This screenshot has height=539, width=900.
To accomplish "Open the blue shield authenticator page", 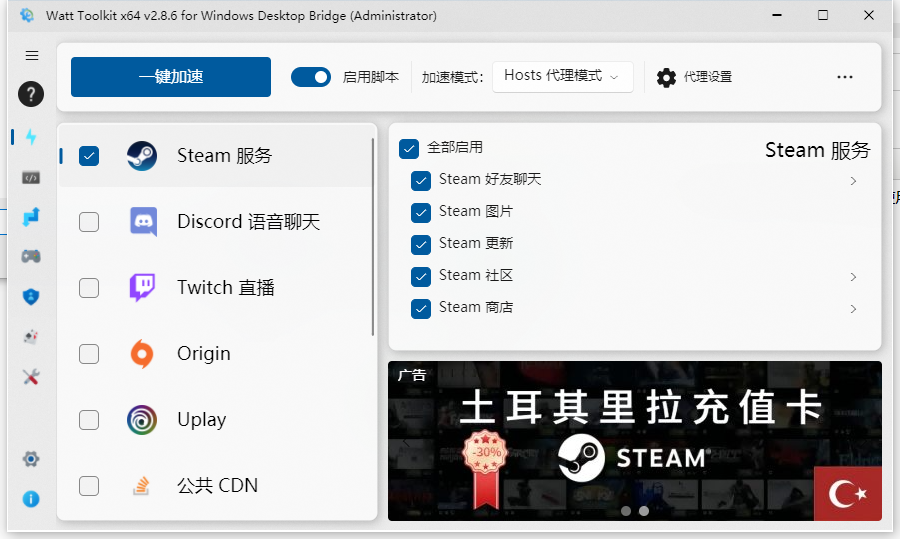I will pyautogui.click(x=31, y=296).
